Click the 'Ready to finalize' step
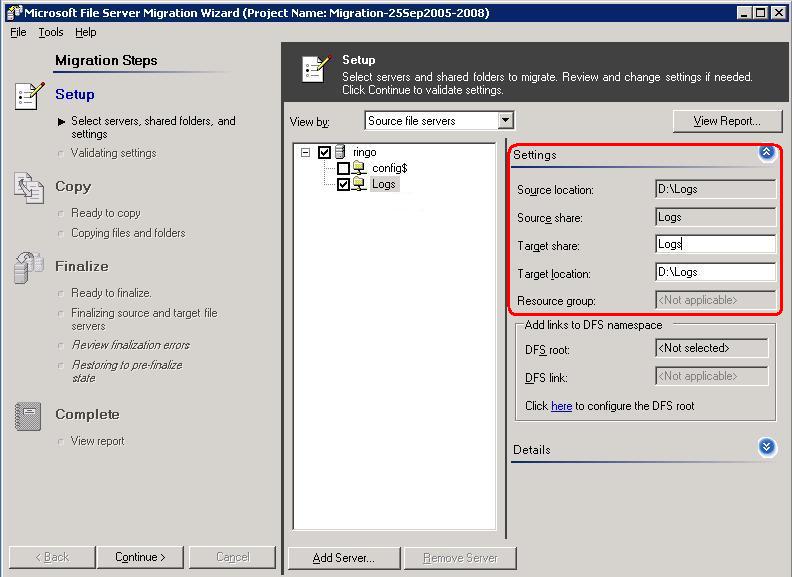 tap(111, 293)
